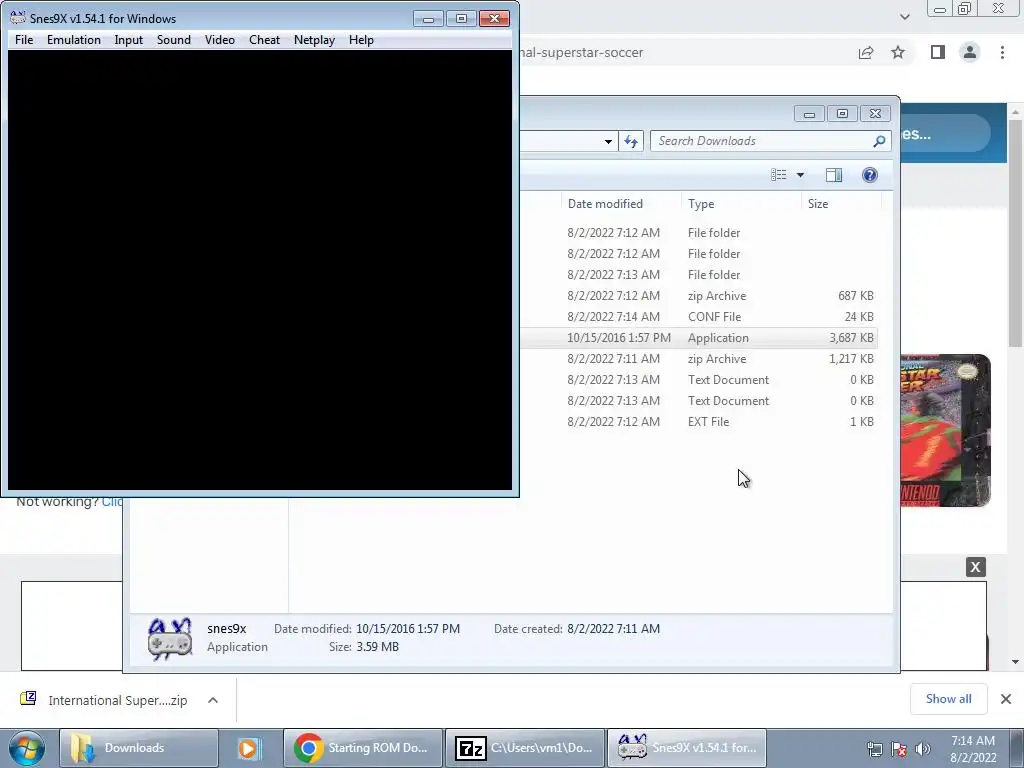Click the Change your view icon in Explorer
This screenshot has width=1024, height=768.
(778, 175)
